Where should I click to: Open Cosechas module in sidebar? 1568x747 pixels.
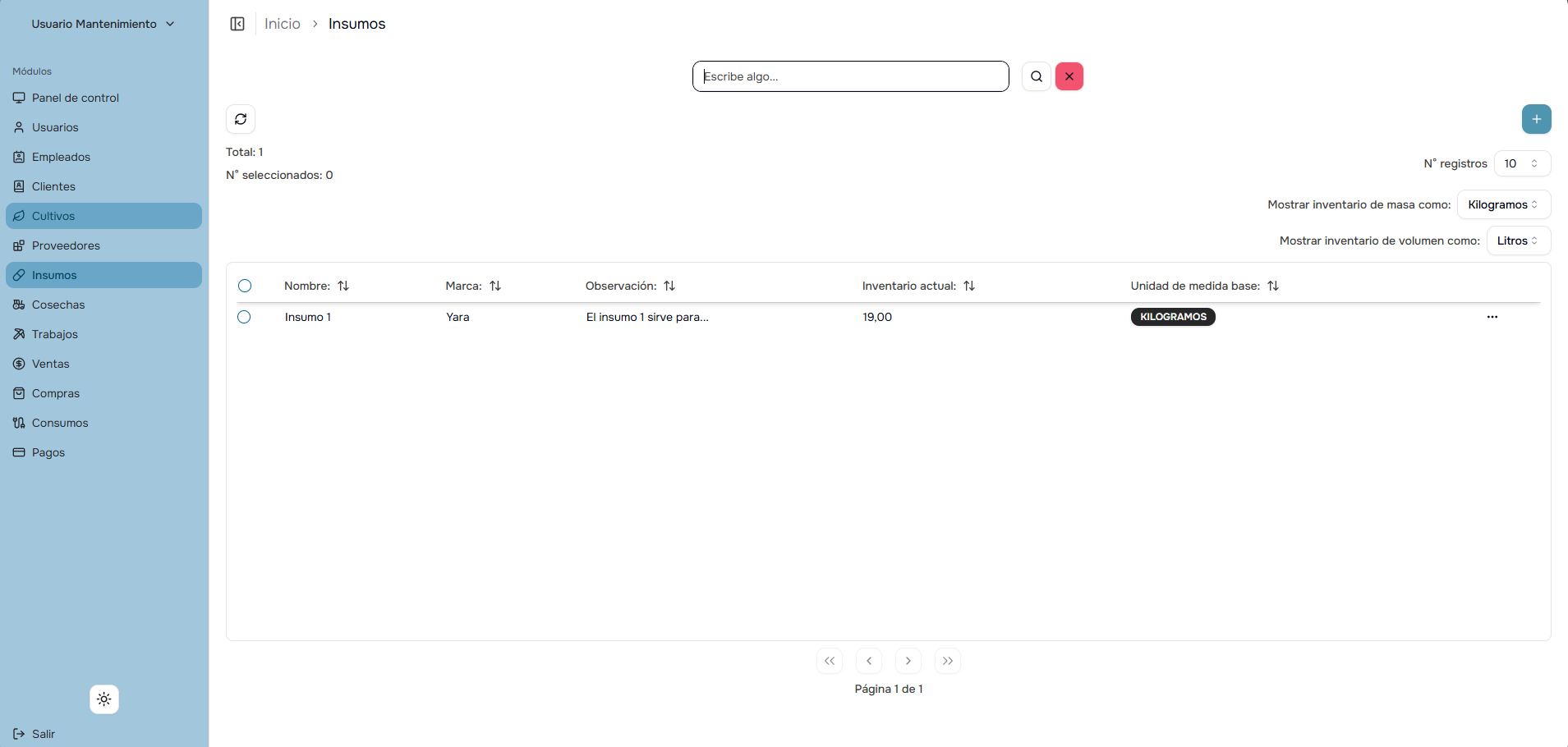tap(58, 305)
